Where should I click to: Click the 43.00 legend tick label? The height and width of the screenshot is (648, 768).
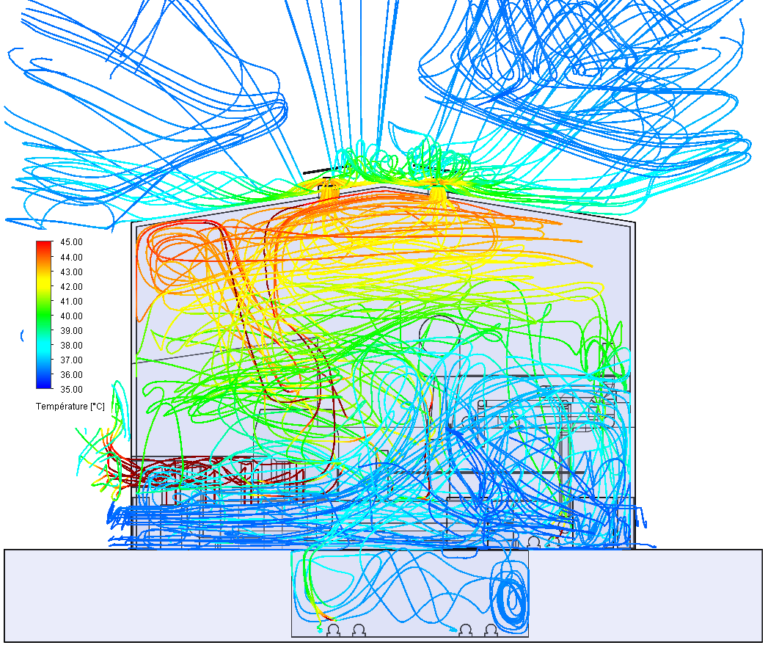coord(71,272)
